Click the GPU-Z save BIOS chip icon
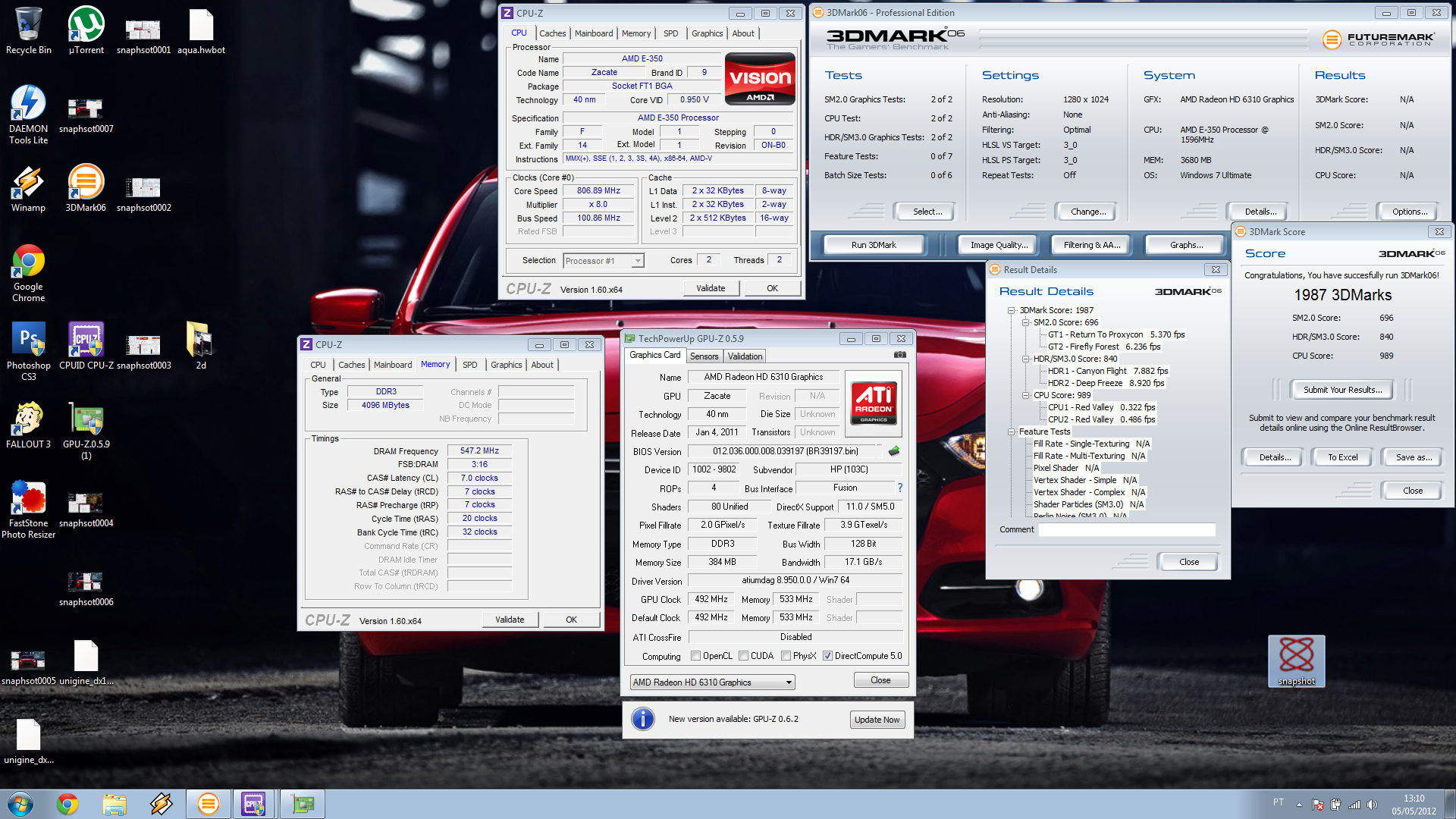Screen dimensions: 1456x819 [x=894, y=451]
